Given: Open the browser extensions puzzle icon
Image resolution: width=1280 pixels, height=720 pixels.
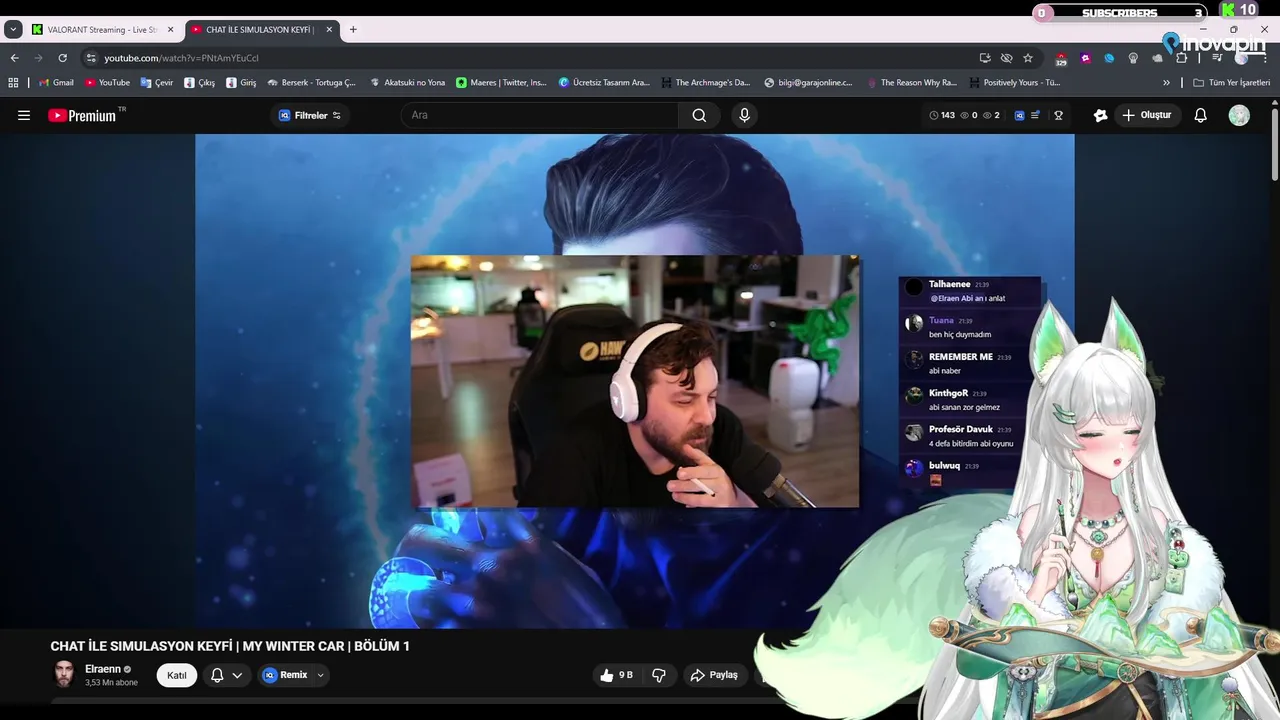Looking at the screenshot, I should click(x=1181, y=58).
